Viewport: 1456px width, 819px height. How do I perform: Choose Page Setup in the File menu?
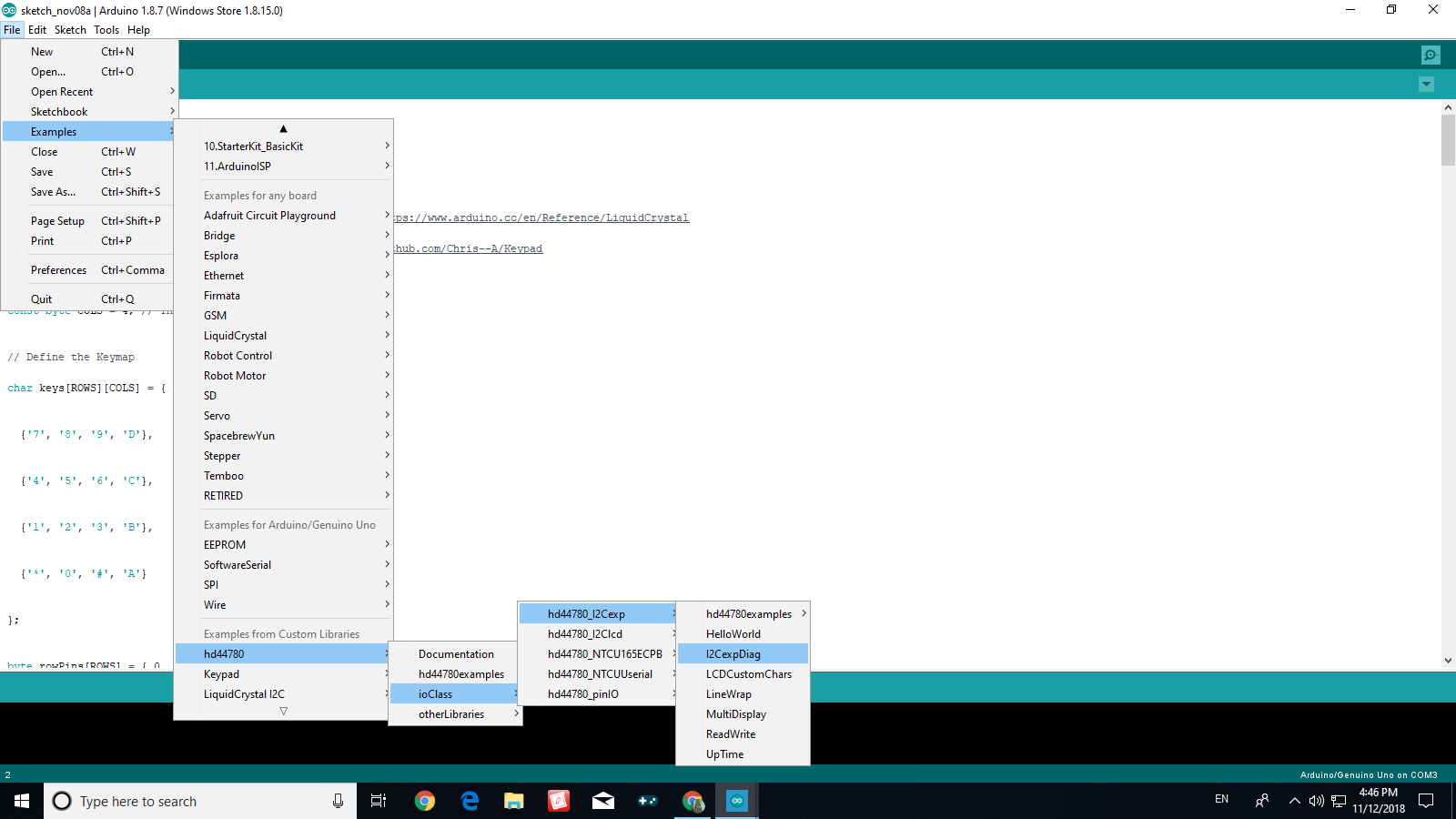pyautogui.click(x=88, y=221)
